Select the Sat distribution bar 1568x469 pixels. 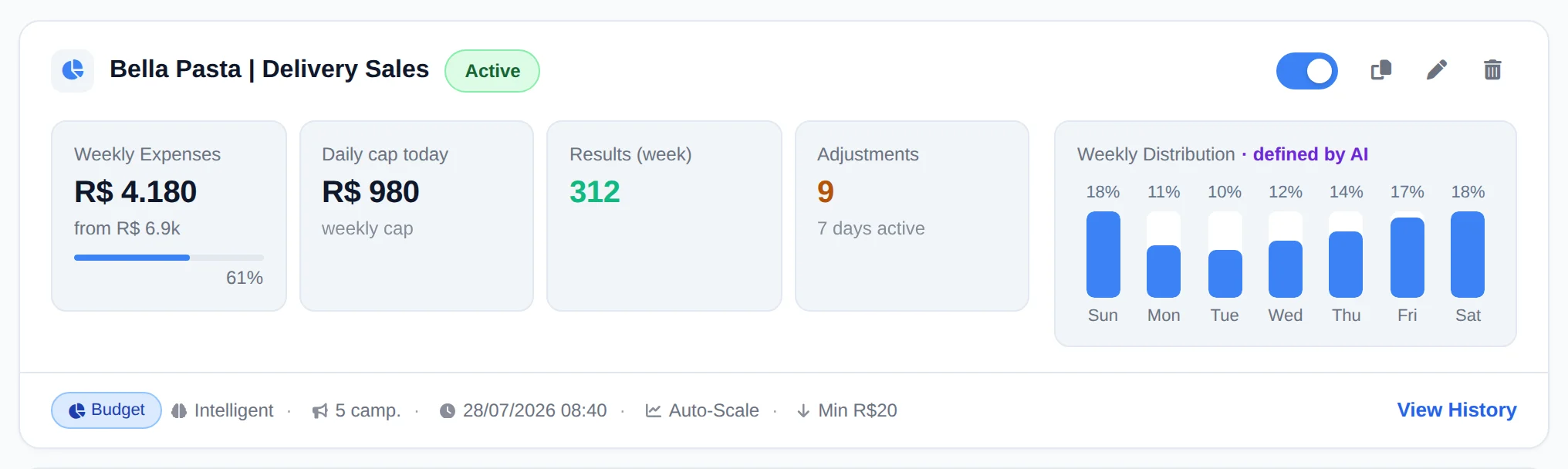point(1468,255)
